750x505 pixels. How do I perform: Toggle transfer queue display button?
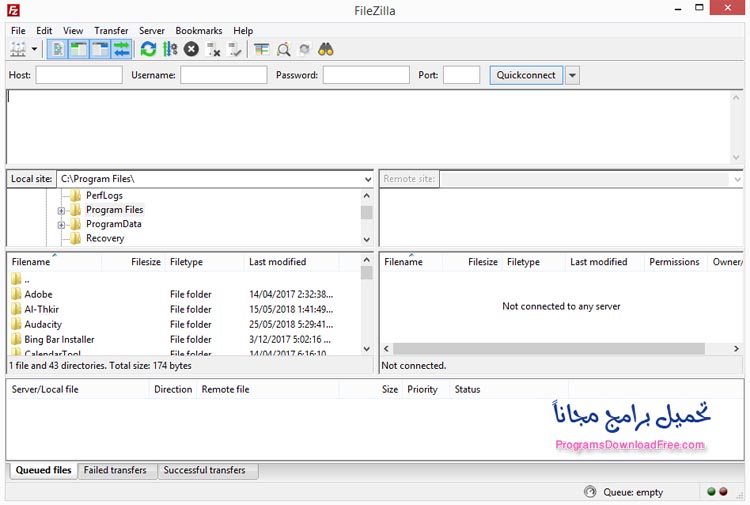(x=121, y=49)
